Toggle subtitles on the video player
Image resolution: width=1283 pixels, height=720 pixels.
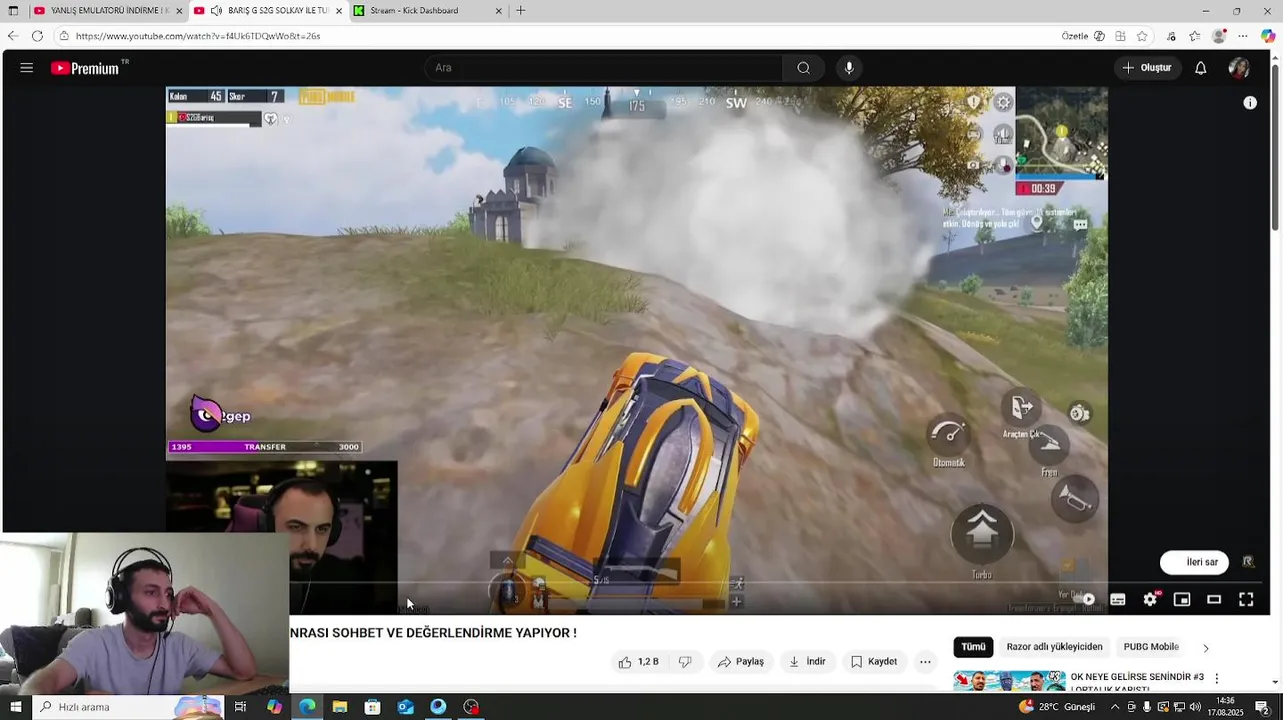point(1118,600)
